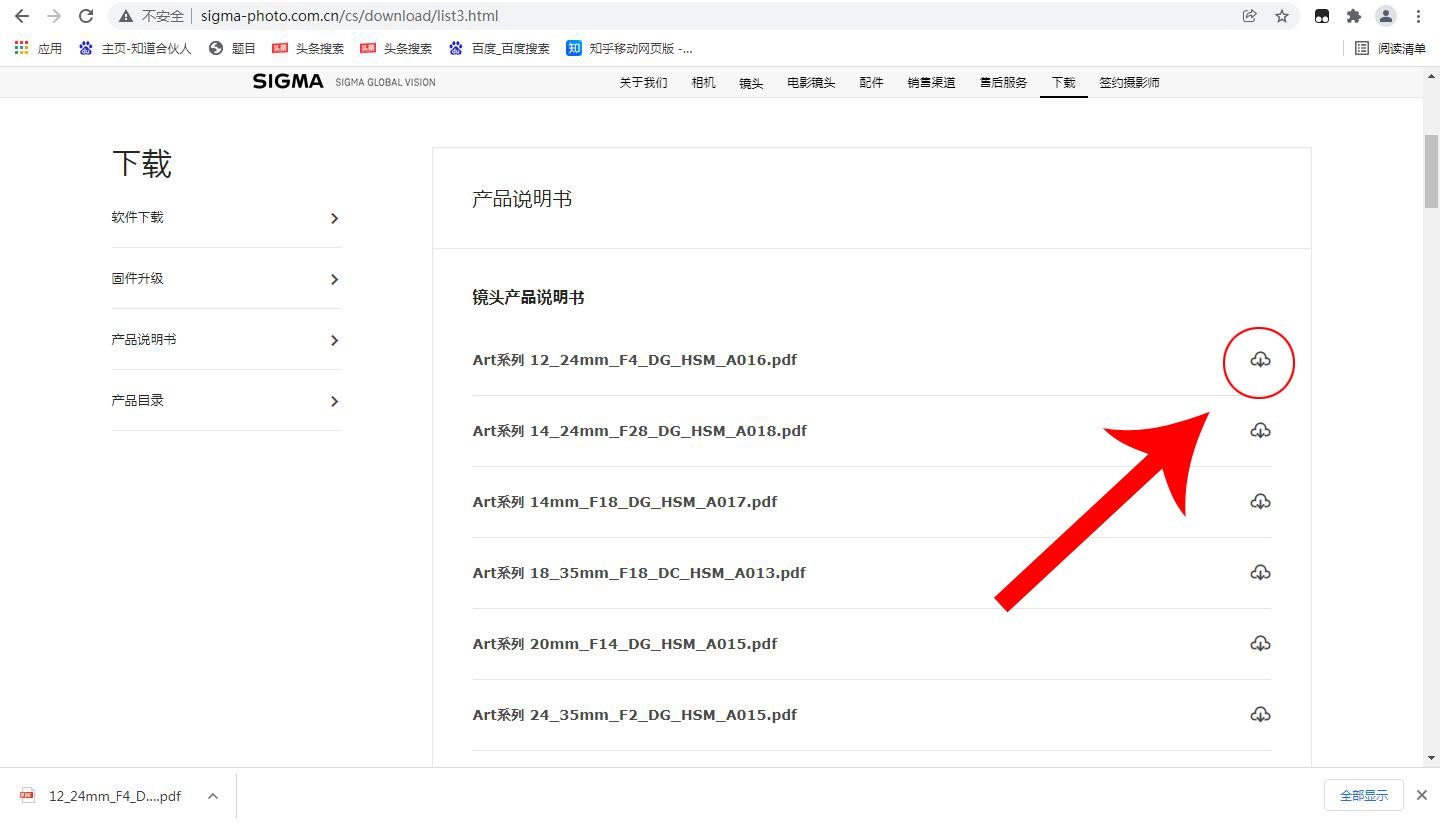The image size is (1440, 824).
Task: Open the downloaded PDF's options chevron
Action: click(x=212, y=795)
